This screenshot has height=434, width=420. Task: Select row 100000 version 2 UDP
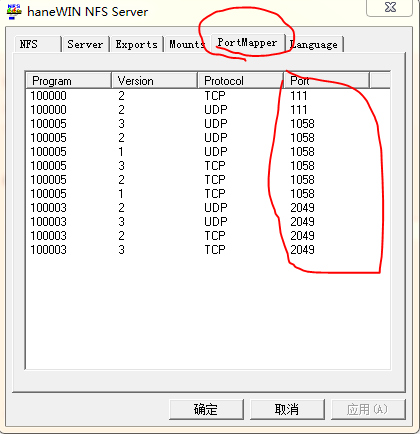click(x=207, y=110)
